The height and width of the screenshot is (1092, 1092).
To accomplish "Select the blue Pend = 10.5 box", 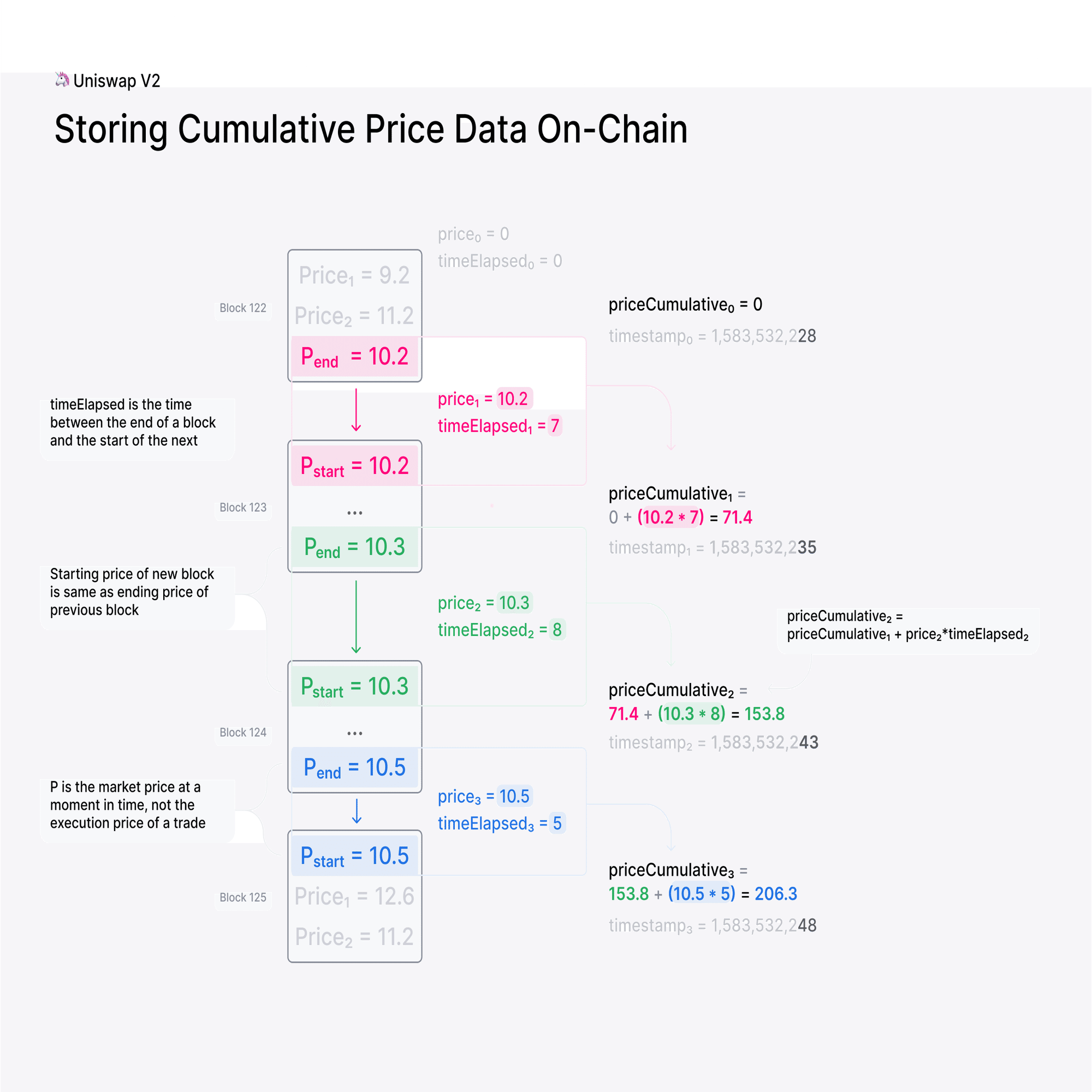I will [354, 768].
